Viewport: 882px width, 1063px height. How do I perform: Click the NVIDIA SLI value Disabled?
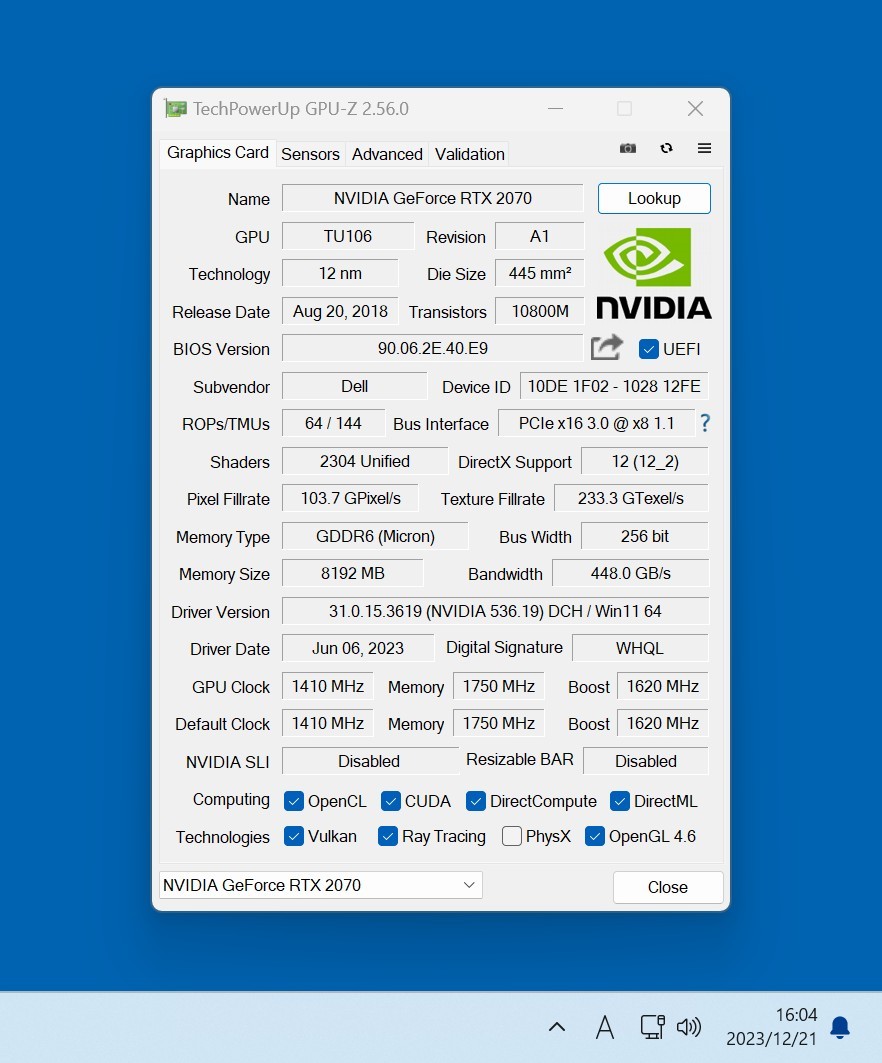click(369, 761)
